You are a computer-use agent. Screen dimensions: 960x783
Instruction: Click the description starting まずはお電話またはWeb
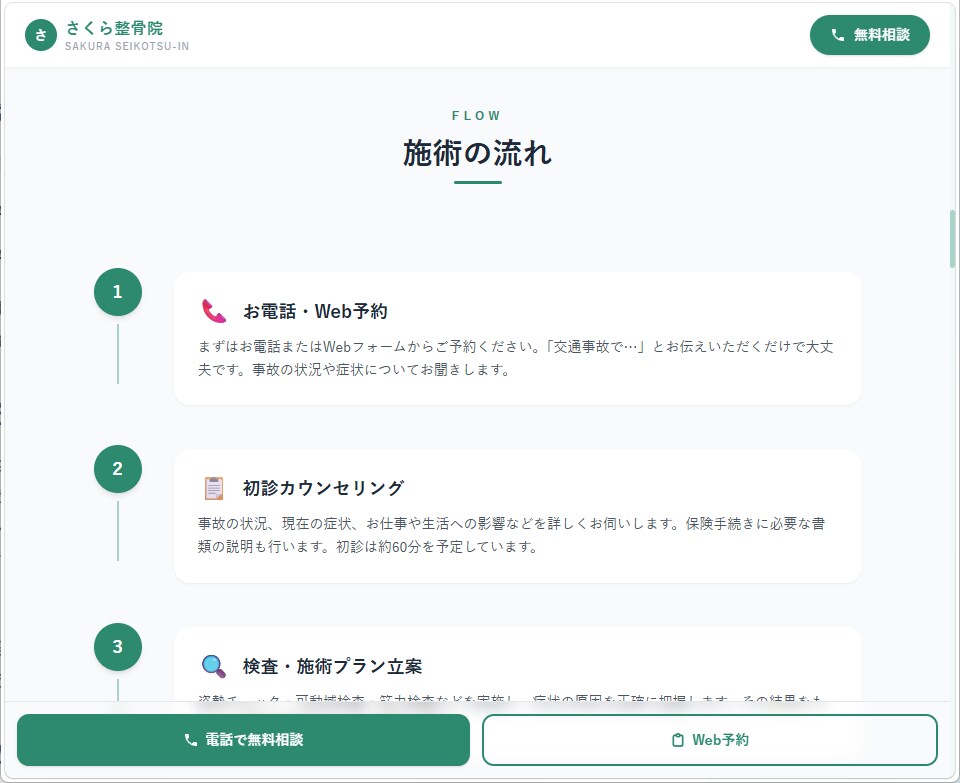coord(516,358)
